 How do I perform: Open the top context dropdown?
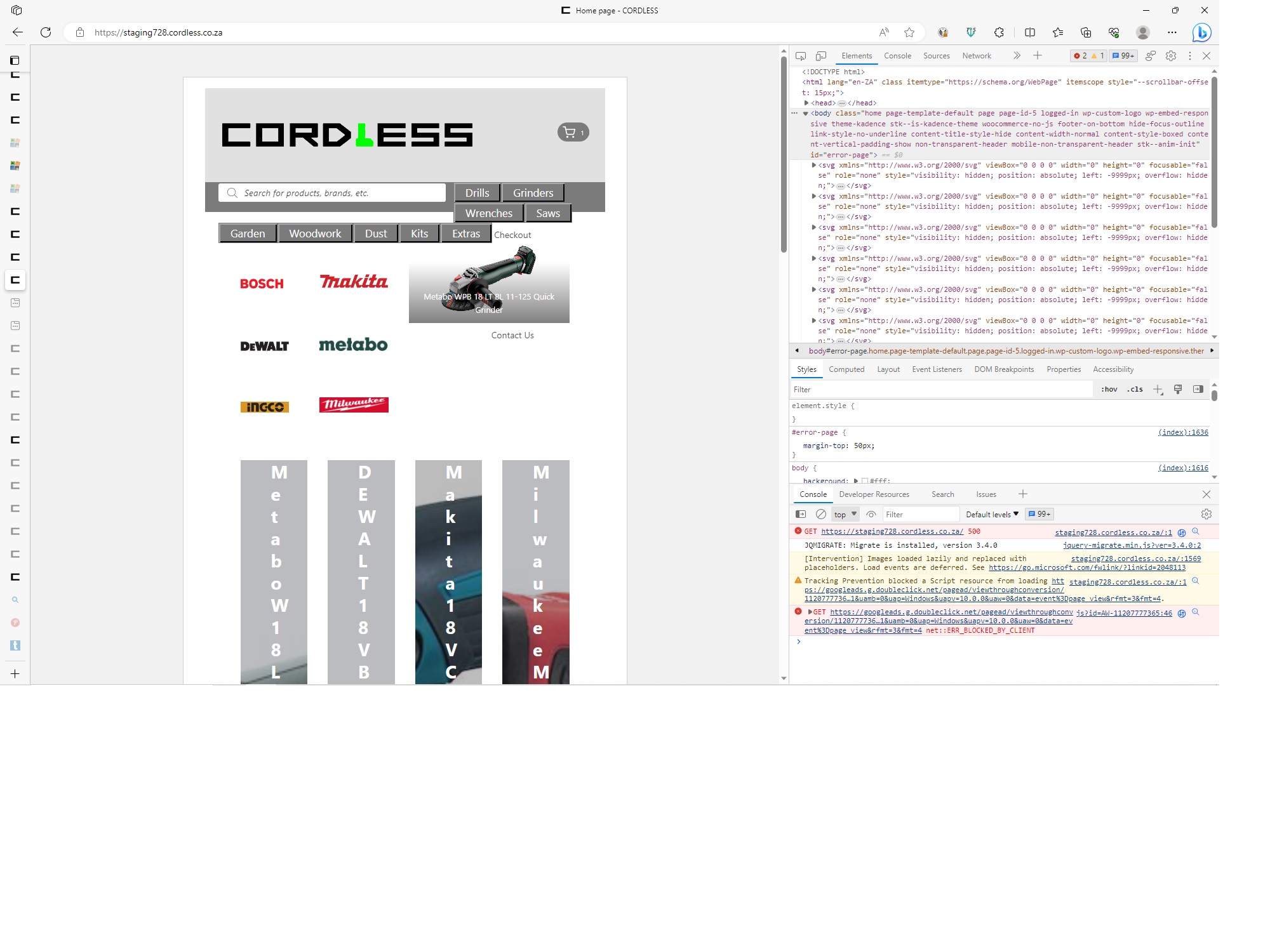[x=845, y=514]
